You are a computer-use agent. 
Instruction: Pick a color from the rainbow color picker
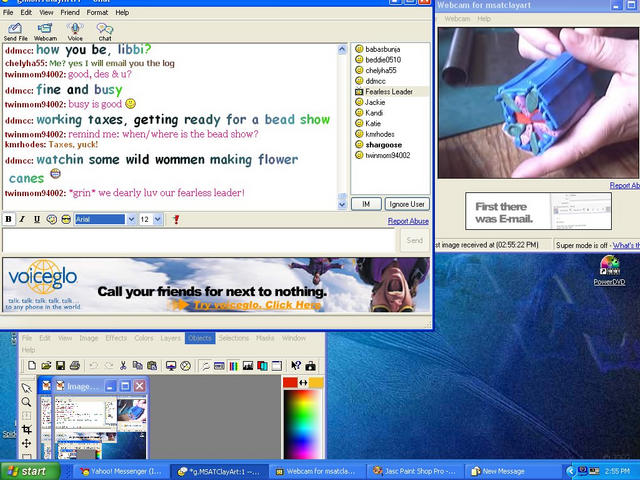tap(302, 424)
